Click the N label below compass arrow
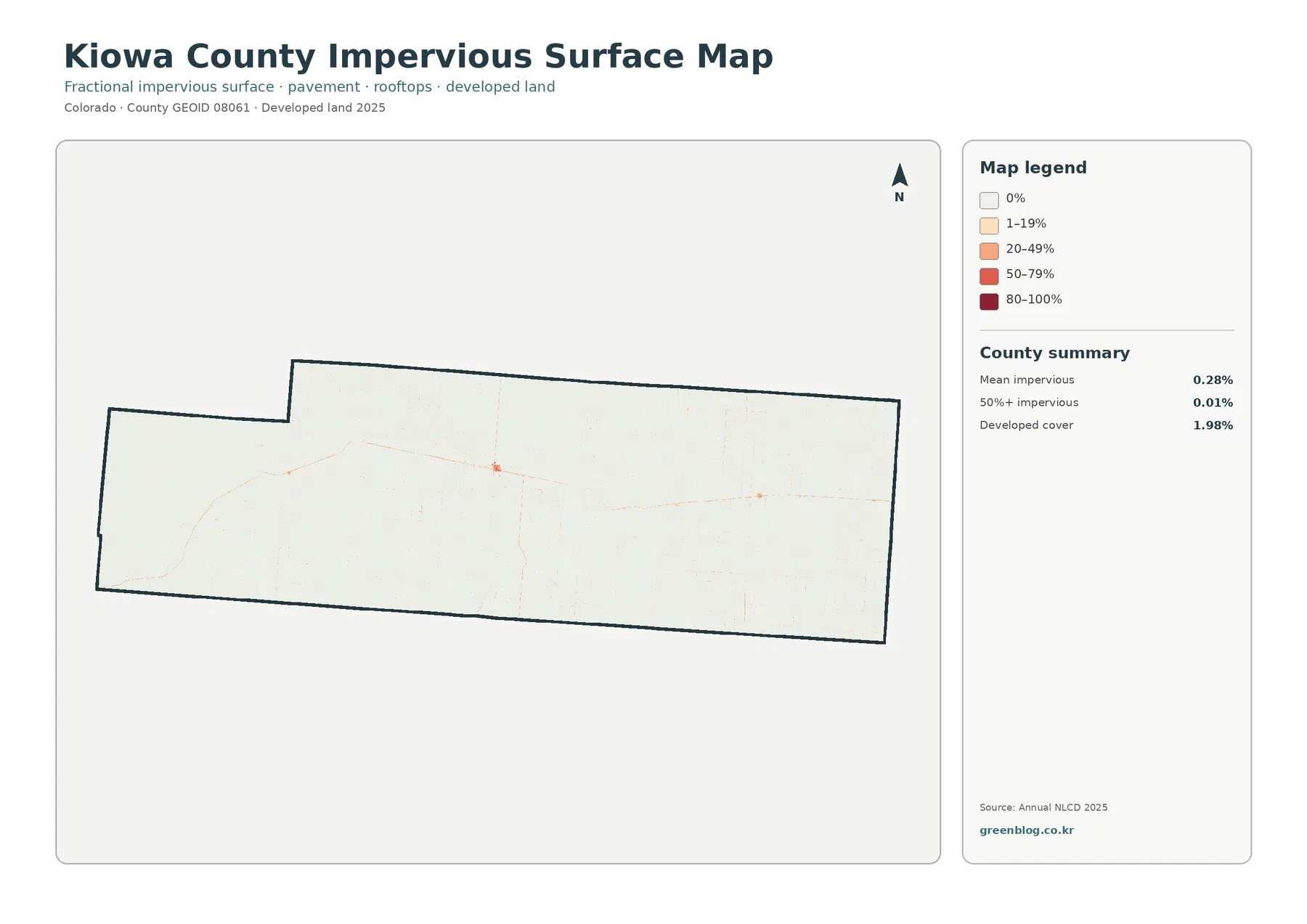This screenshot has width=1307, height=924. coord(899,197)
